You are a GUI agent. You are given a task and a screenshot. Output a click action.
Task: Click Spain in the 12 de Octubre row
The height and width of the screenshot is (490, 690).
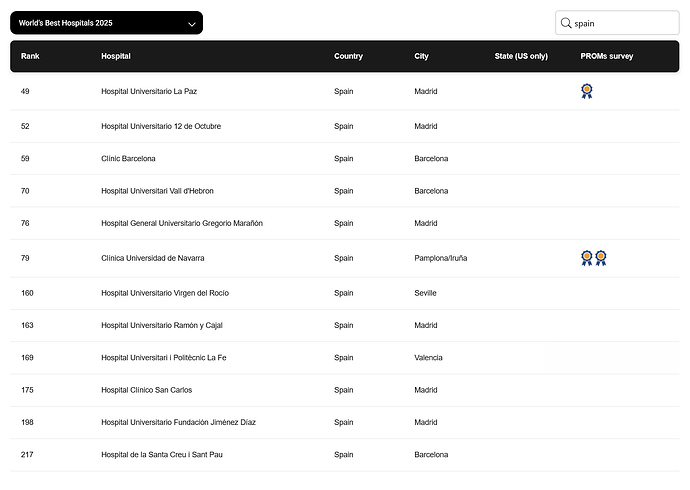(344, 126)
